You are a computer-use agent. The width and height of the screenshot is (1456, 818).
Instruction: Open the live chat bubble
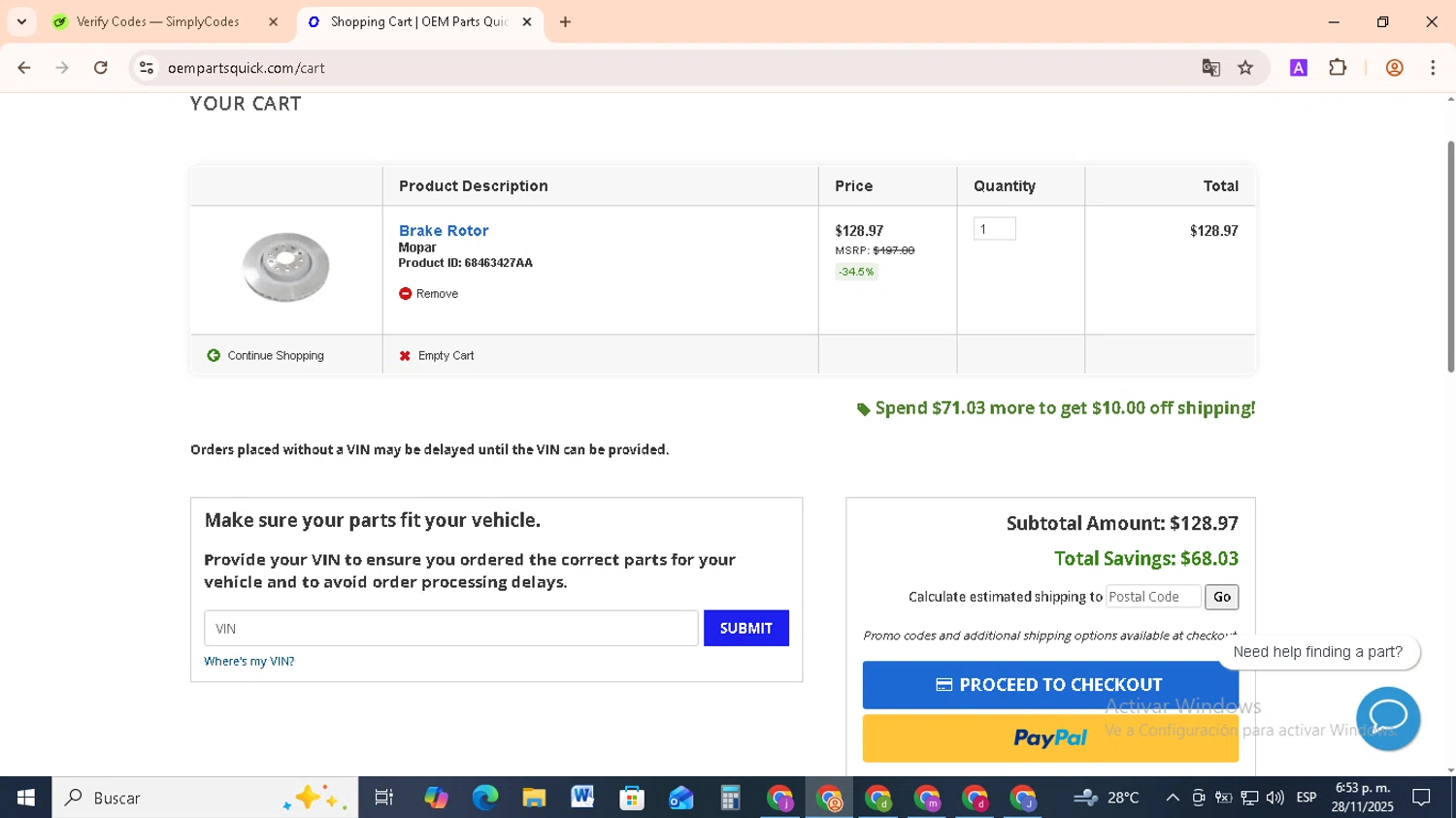(x=1388, y=718)
